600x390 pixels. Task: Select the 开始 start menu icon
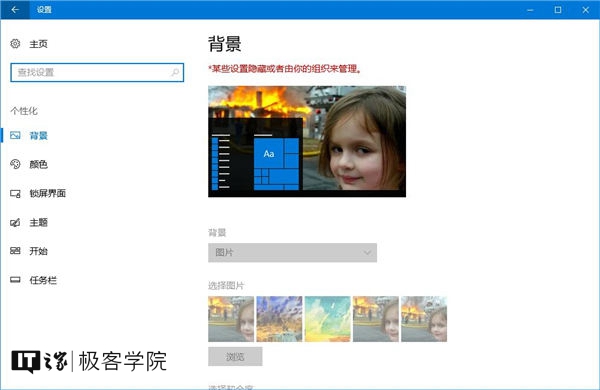15,251
